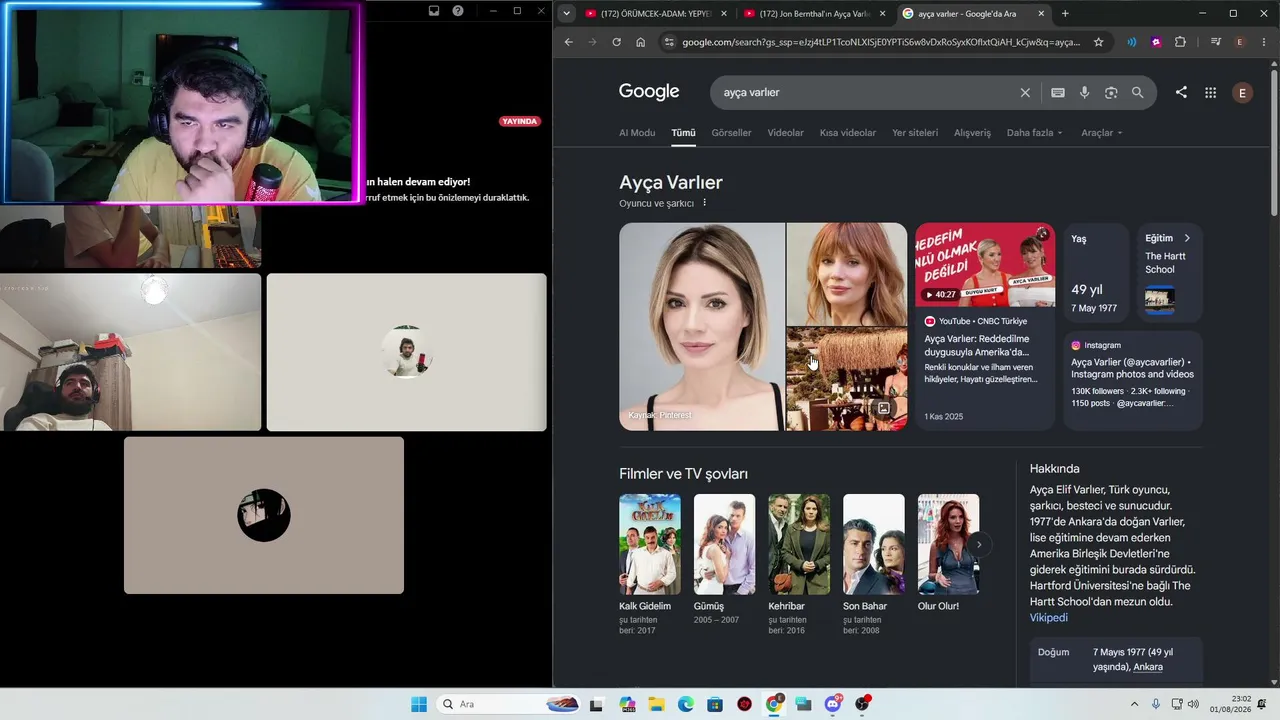Image resolution: width=1280 pixels, height=720 pixels.
Task: Show more Filmler ve TV şovları
Action: pos(980,545)
